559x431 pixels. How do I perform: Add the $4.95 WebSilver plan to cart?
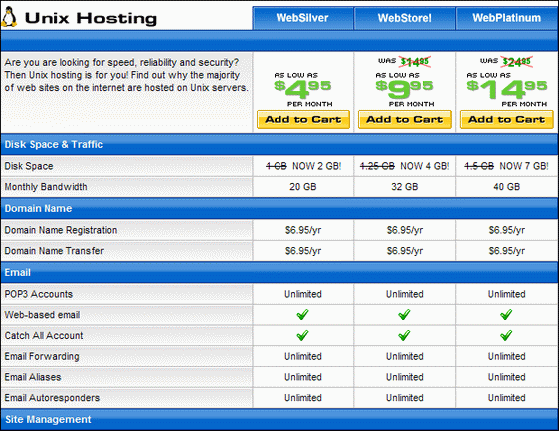click(303, 119)
